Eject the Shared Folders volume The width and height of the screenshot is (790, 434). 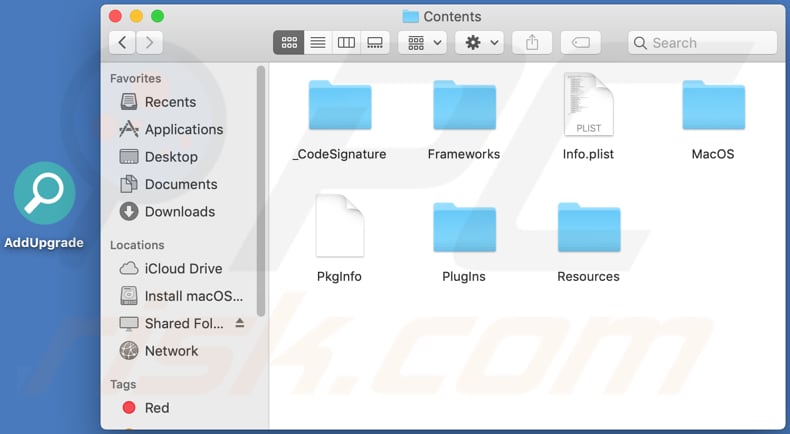coord(240,324)
